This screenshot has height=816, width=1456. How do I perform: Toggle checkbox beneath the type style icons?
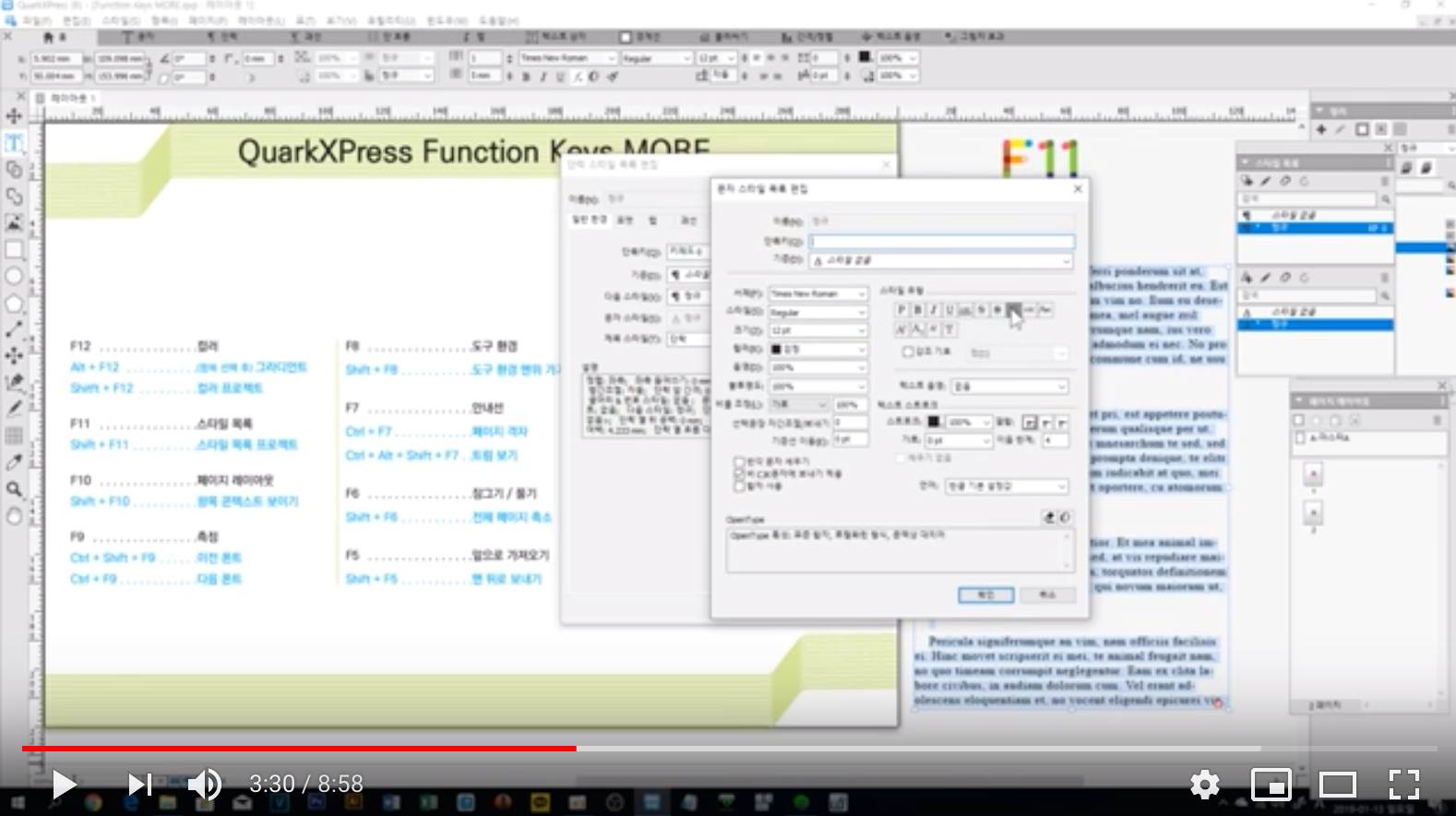907,352
